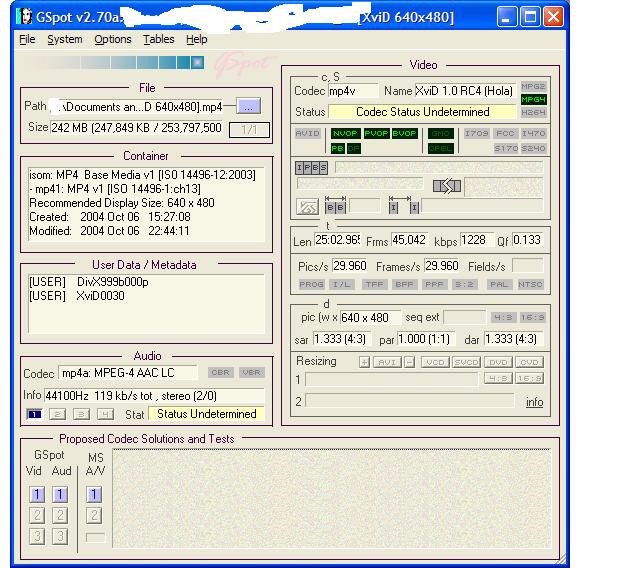Click the green MPG4 indicator

tap(533, 100)
